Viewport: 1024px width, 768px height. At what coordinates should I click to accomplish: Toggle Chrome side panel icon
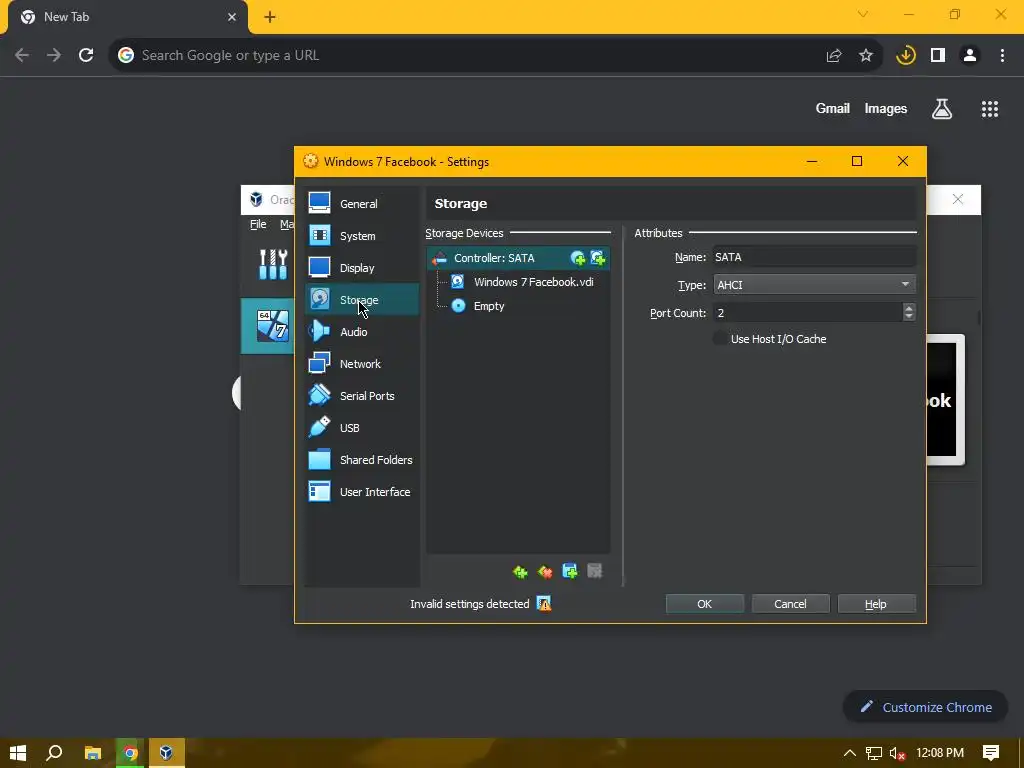pyautogui.click(x=938, y=56)
